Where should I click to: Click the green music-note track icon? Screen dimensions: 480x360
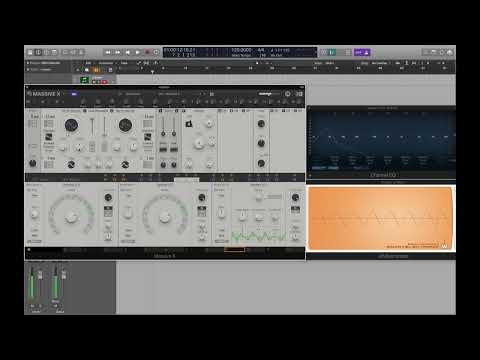85,80
